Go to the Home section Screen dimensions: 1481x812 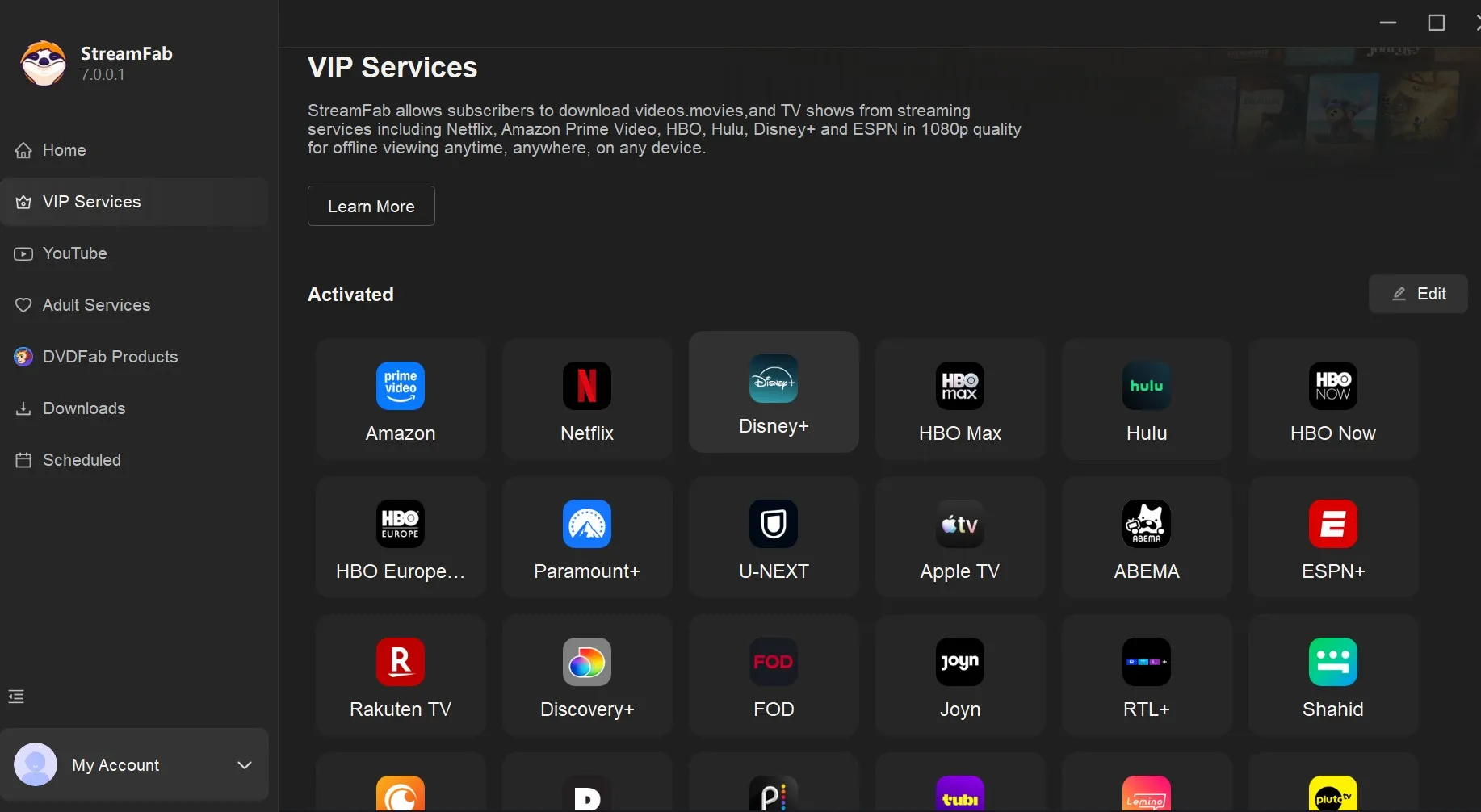[x=65, y=150]
